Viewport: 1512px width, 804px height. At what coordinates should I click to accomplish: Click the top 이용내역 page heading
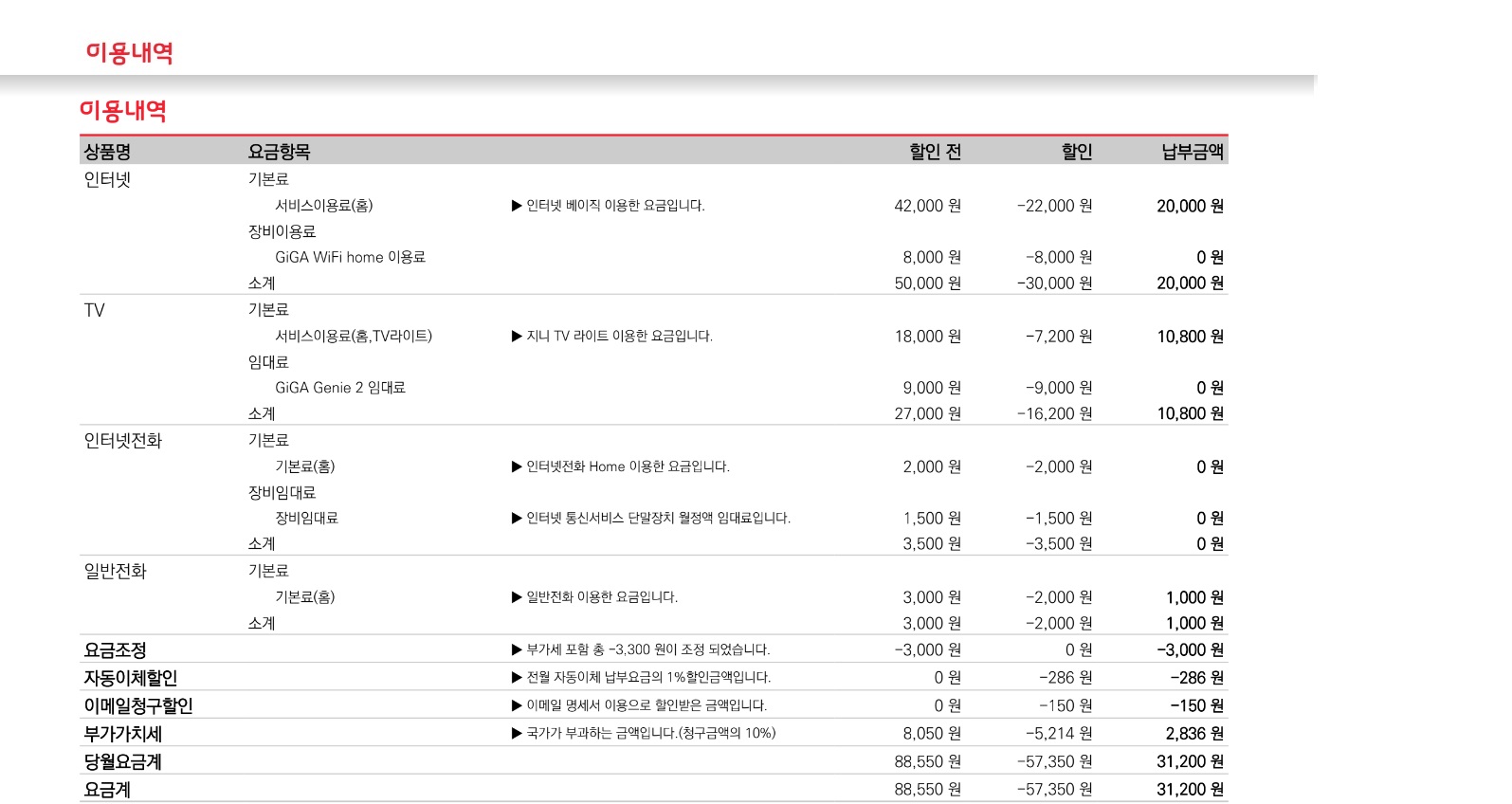click(x=129, y=52)
